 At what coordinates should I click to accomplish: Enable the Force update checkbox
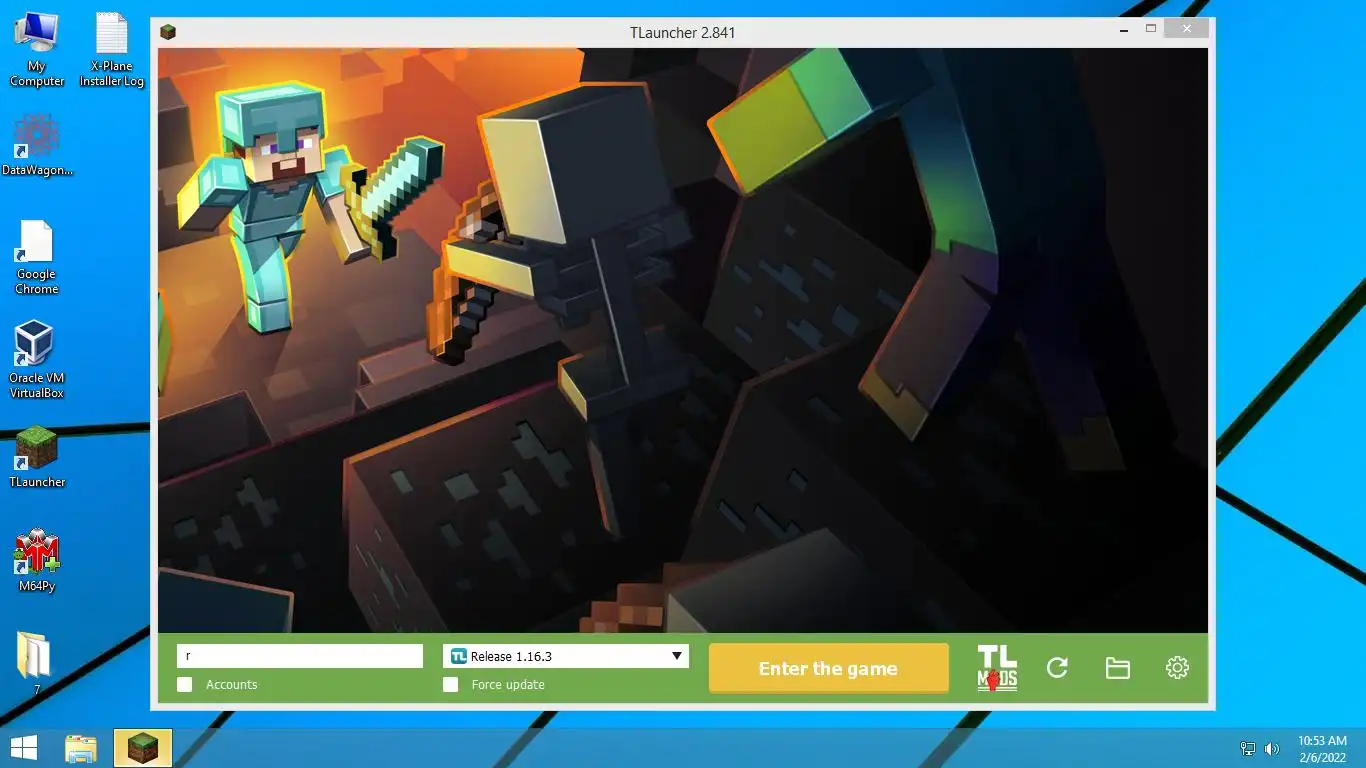(x=451, y=685)
